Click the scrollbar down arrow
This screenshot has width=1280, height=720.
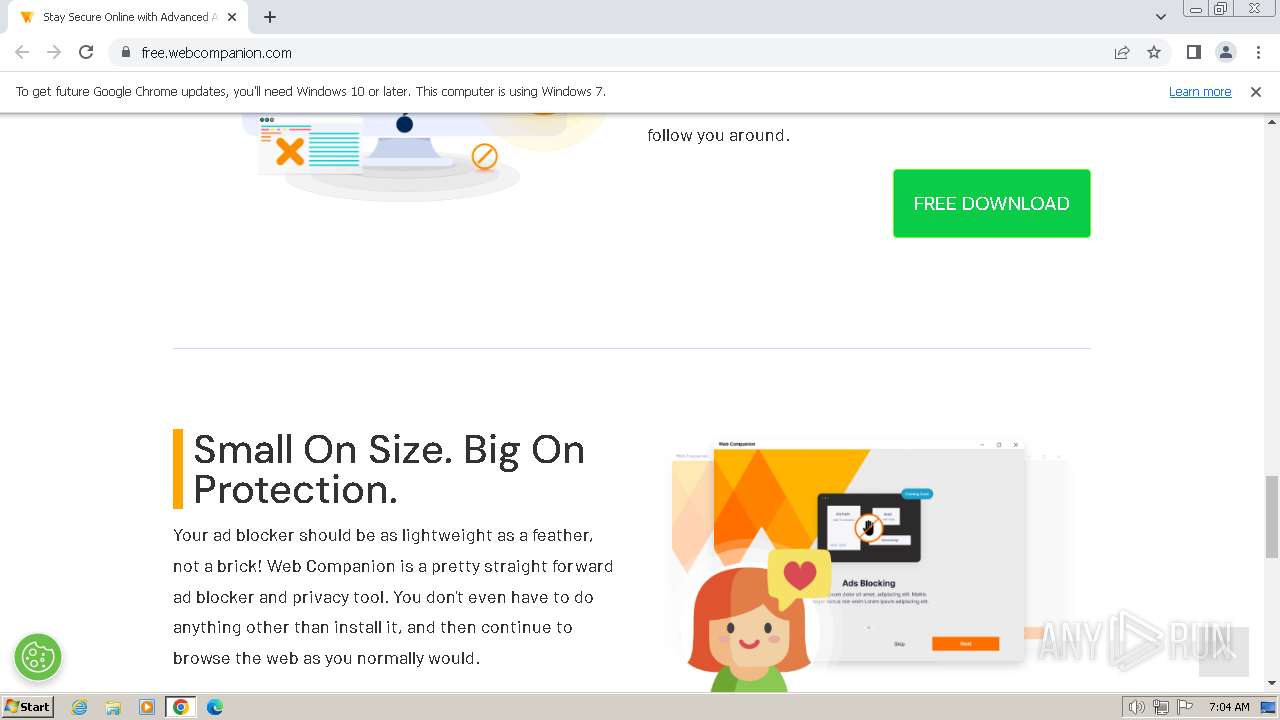tap(1272, 683)
